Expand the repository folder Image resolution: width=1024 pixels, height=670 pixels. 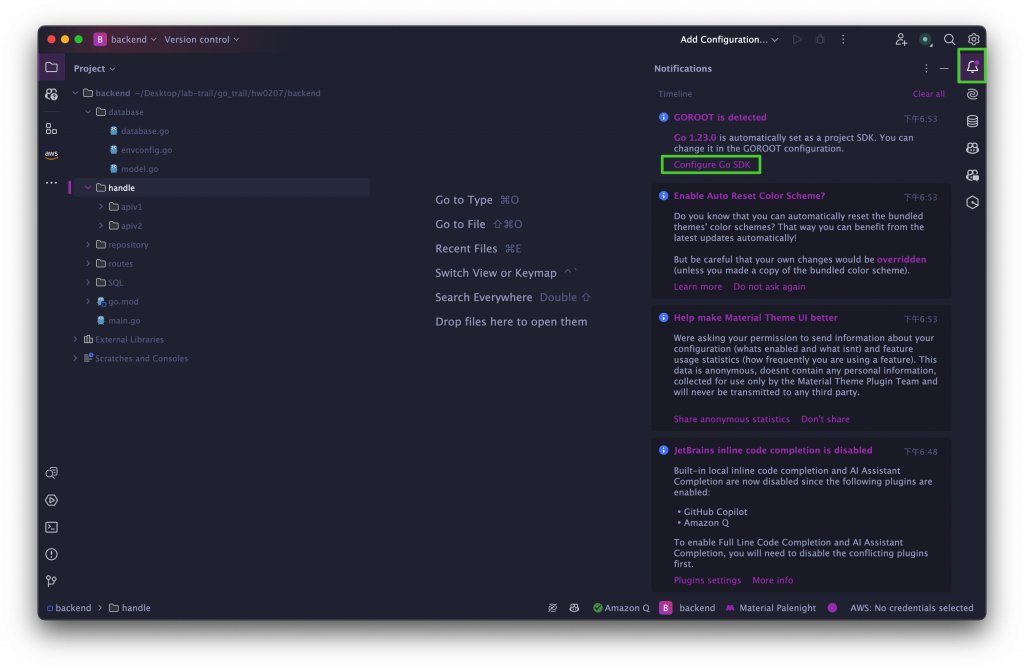(88, 244)
